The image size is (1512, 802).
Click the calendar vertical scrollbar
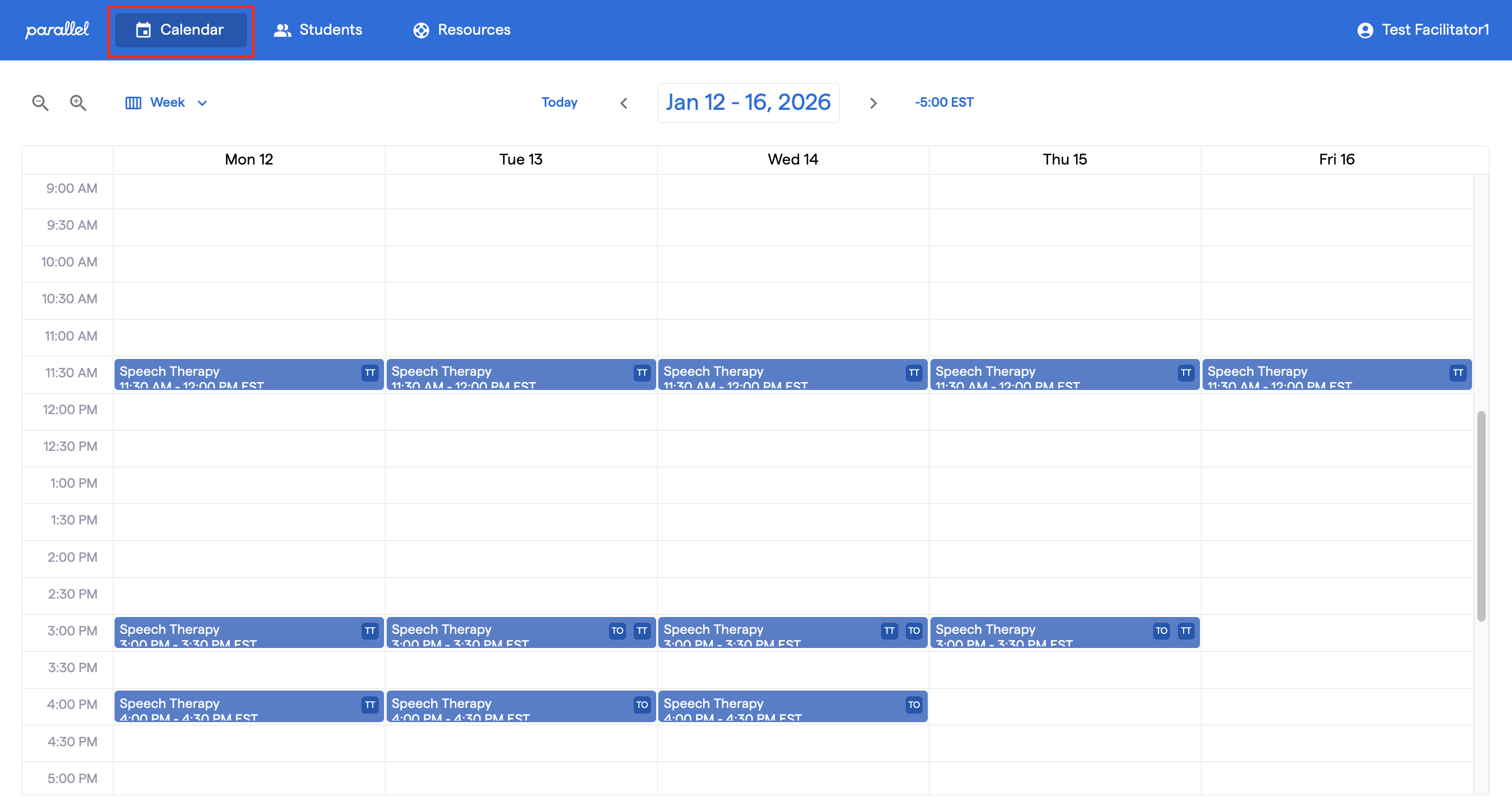[x=1481, y=516]
